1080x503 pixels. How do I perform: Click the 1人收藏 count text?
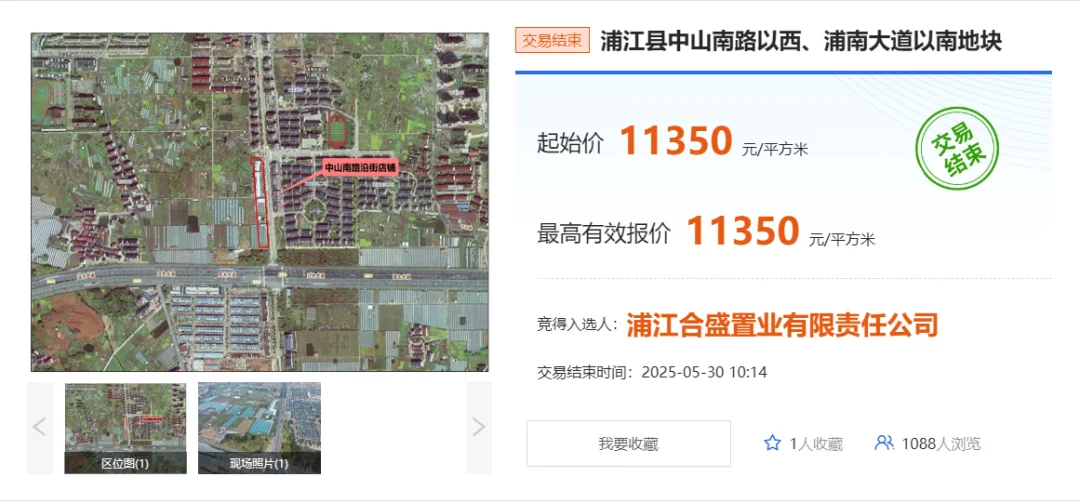816,444
